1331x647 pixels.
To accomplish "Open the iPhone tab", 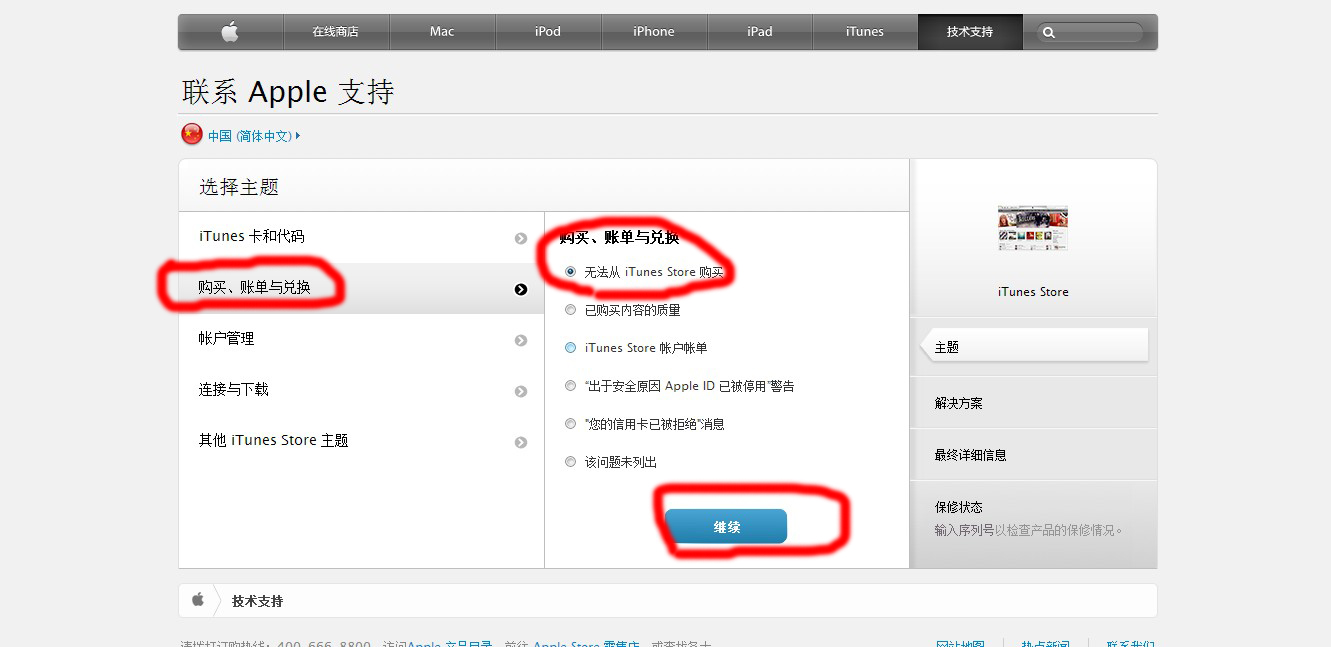I will pos(654,32).
